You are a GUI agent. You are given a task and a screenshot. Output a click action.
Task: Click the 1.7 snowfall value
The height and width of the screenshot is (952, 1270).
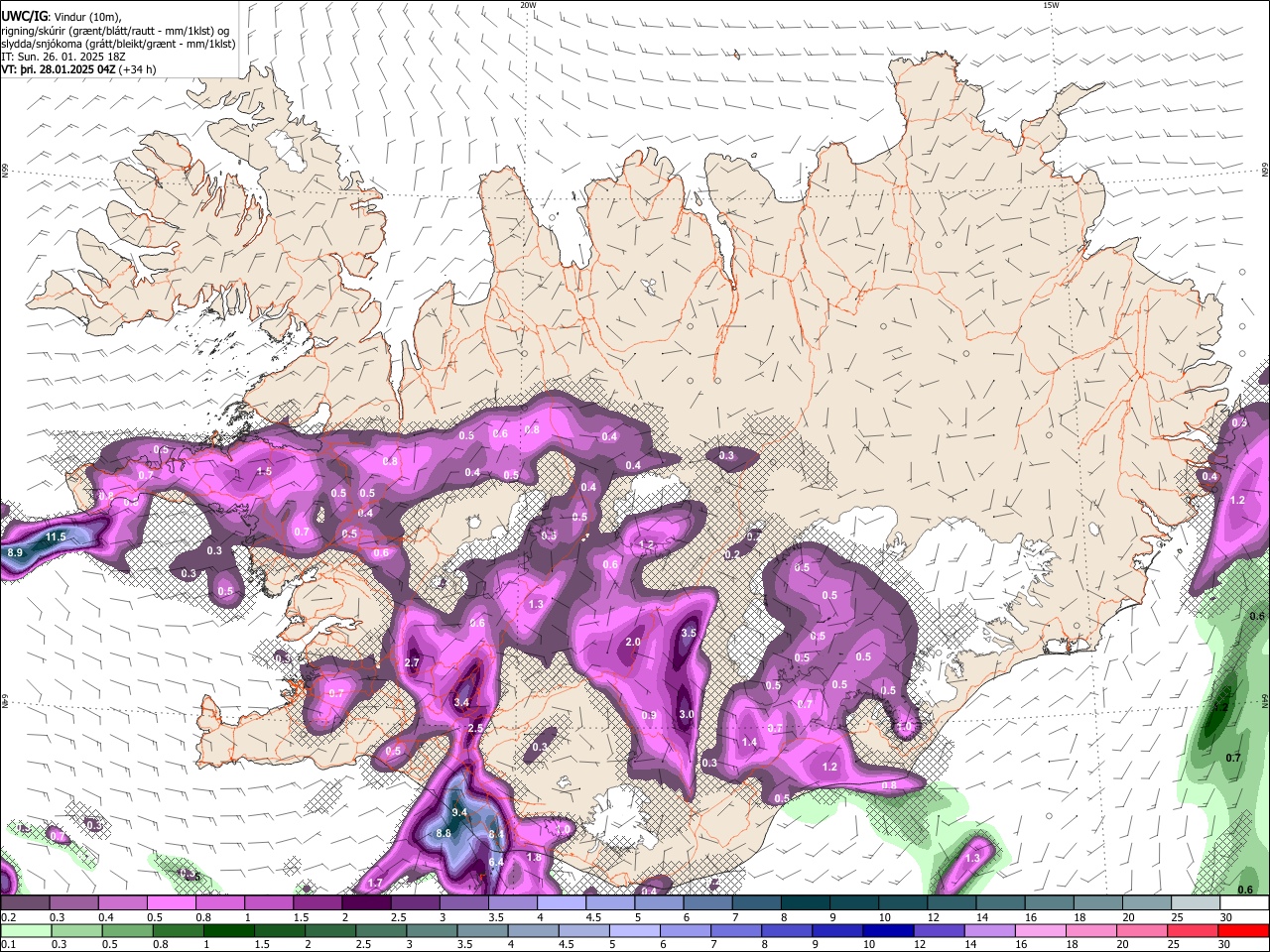tap(375, 883)
